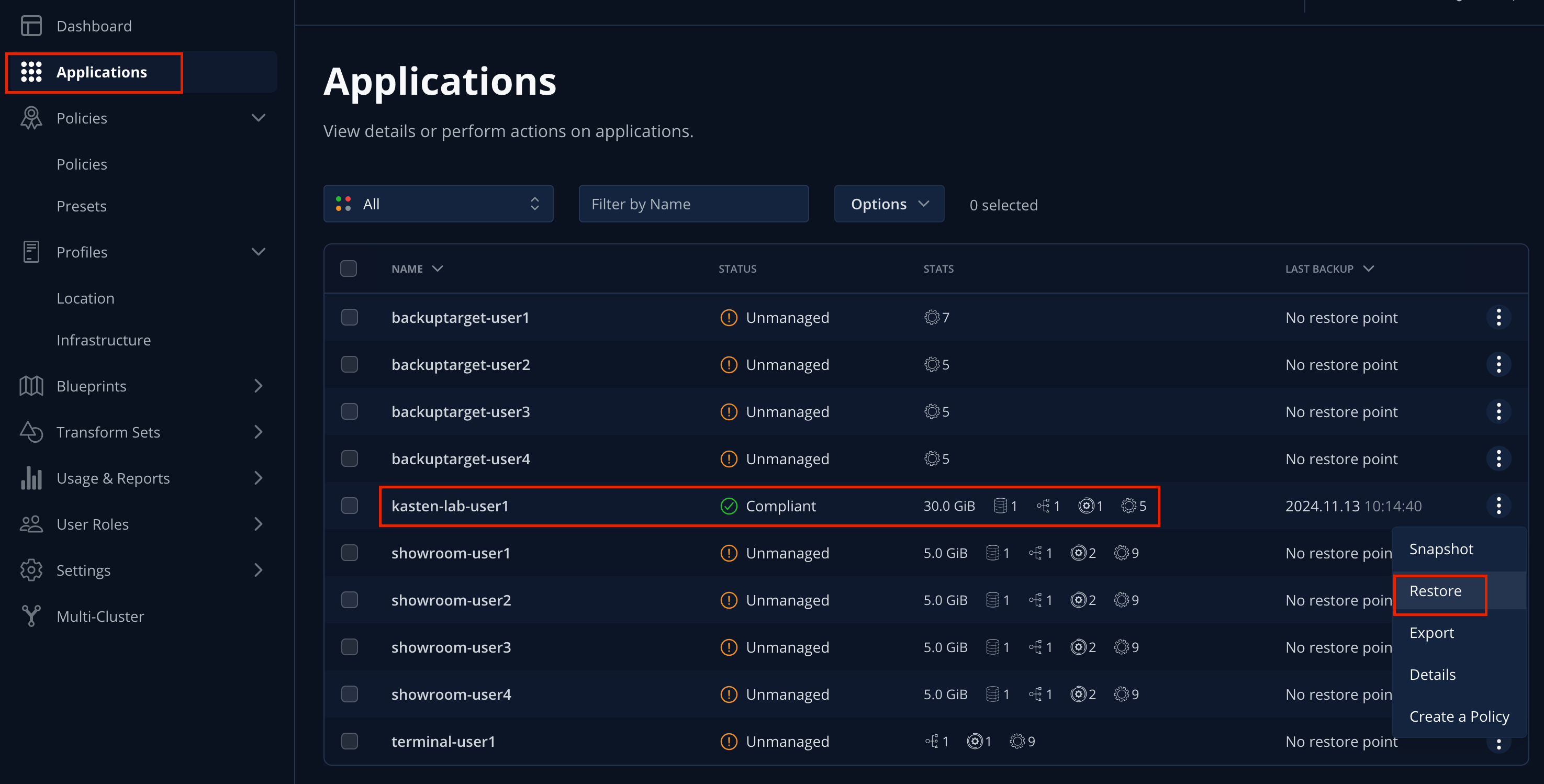This screenshot has width=1544, height=784.
Task: Click the 2024.11.13 10:14:40 backup timestamp
Action: 1353,506
